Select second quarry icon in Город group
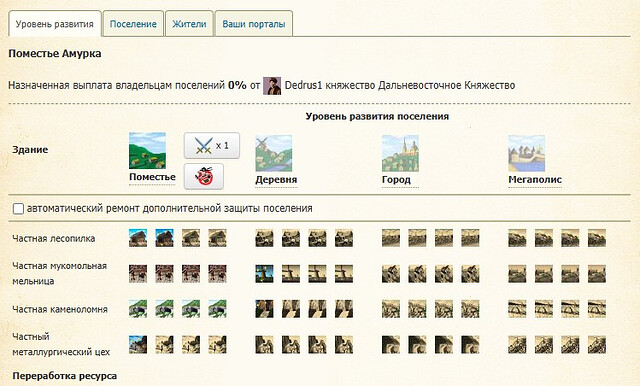 pyautogui.click(x=418, y=309)
